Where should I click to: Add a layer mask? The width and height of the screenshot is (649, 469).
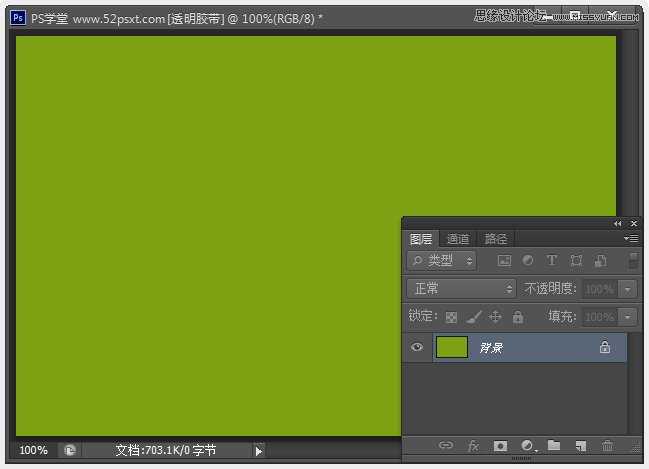pyautogui.click(x=500, y=445)
